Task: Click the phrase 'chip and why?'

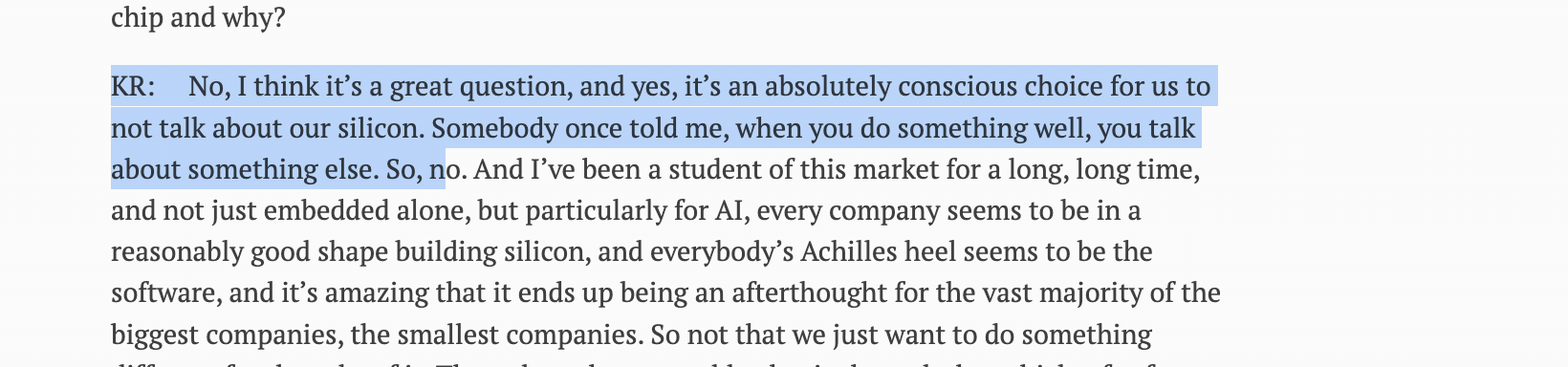Action: point(198,17)
